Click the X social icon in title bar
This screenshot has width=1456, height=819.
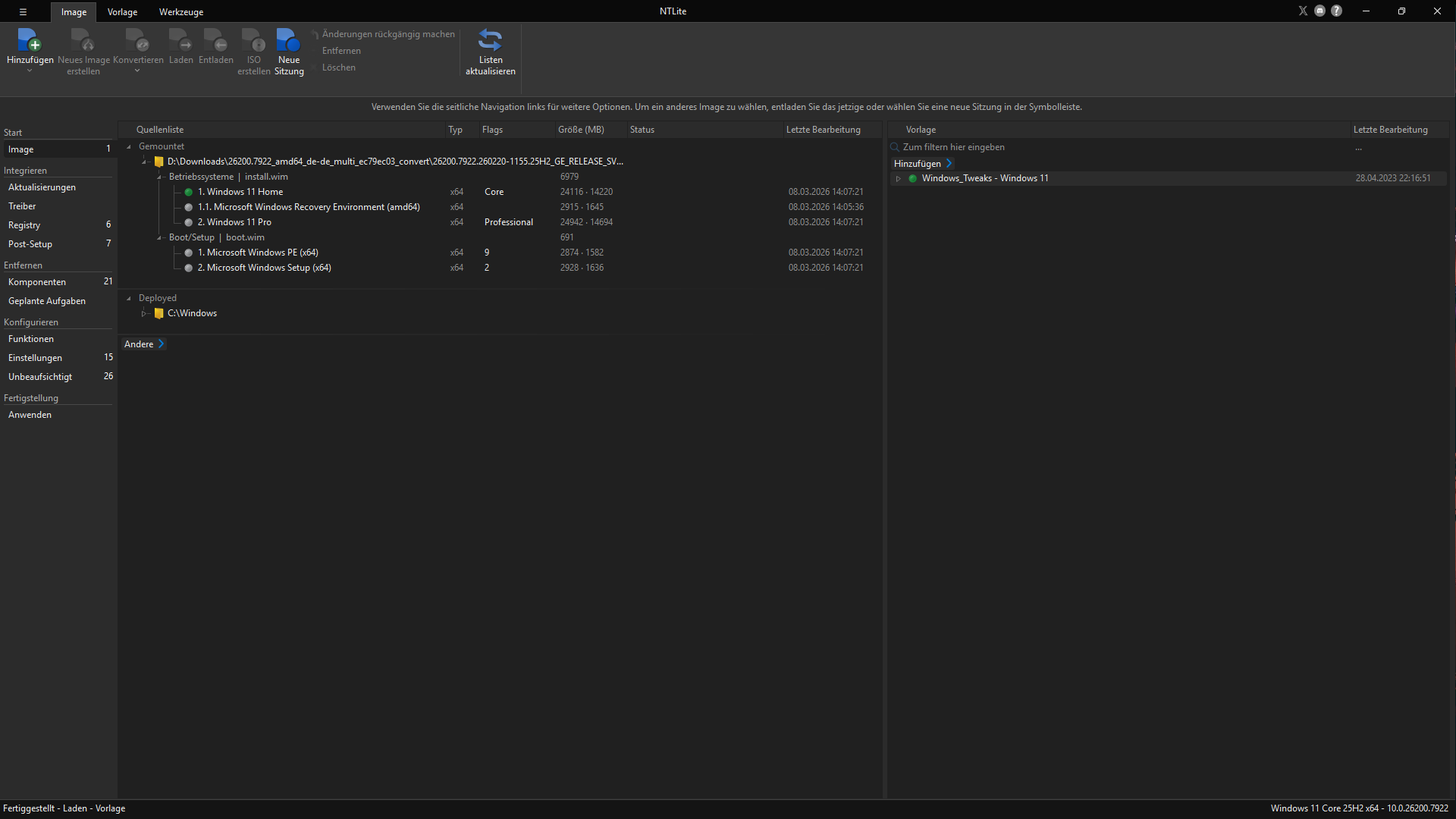point(1303,11)
